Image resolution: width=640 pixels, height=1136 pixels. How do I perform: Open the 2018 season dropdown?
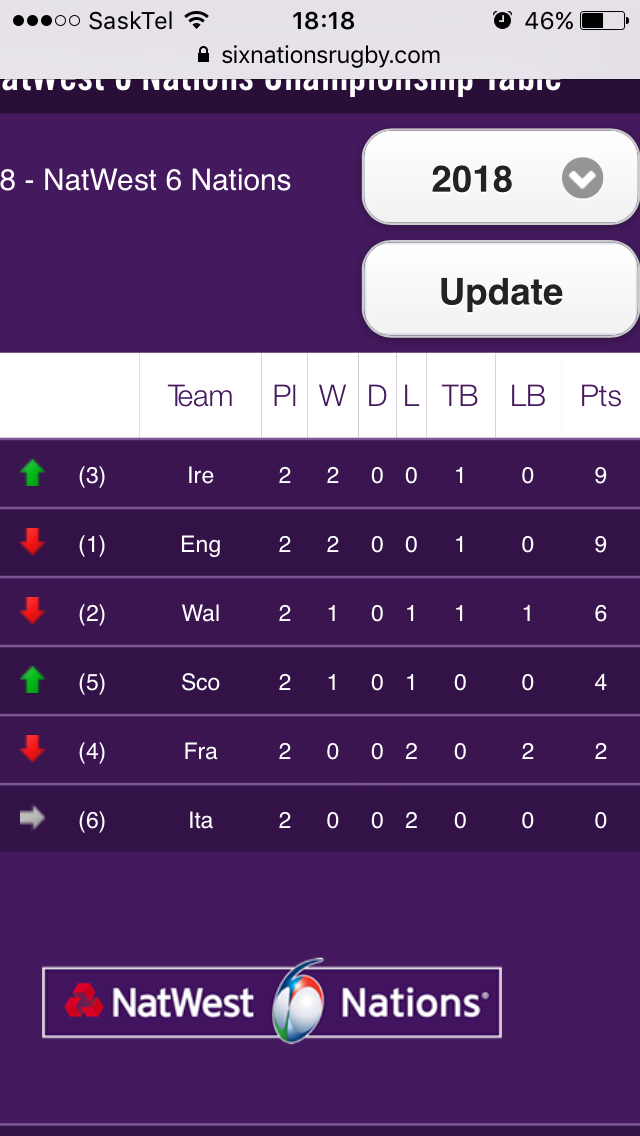[x=500, y=179]
